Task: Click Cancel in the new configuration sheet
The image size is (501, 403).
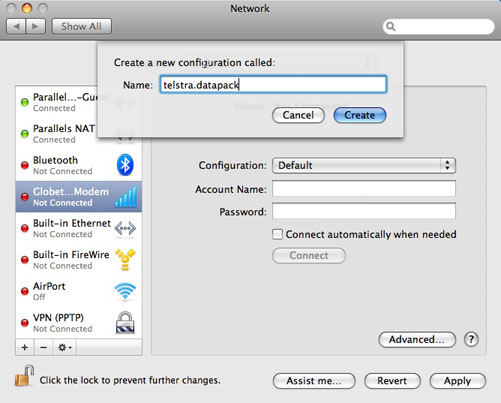Action: point(298,115)
